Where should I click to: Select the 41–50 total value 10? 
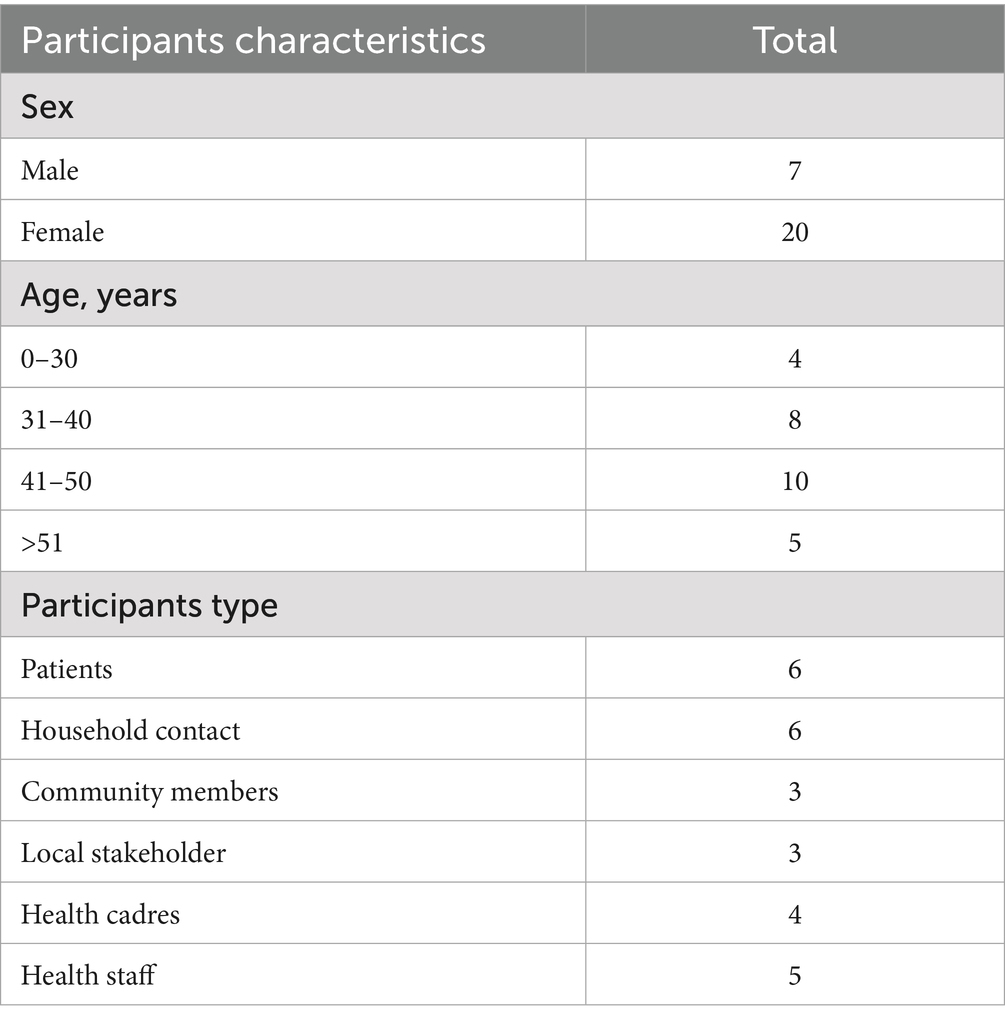[795, 482]
